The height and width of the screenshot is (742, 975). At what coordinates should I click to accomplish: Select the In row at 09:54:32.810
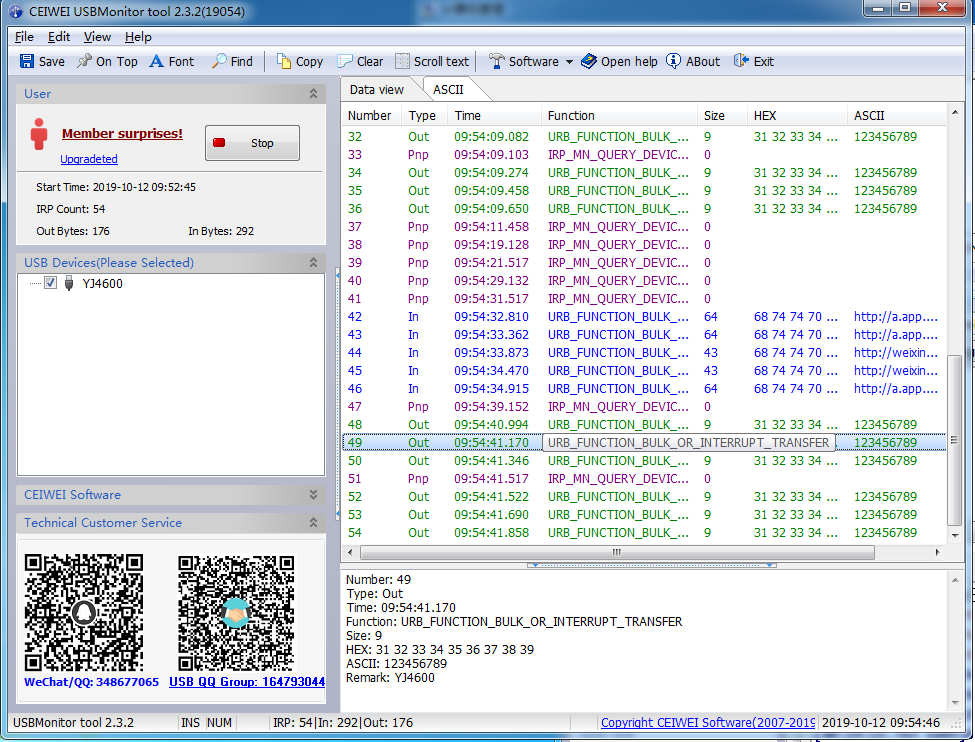(644, 317)
